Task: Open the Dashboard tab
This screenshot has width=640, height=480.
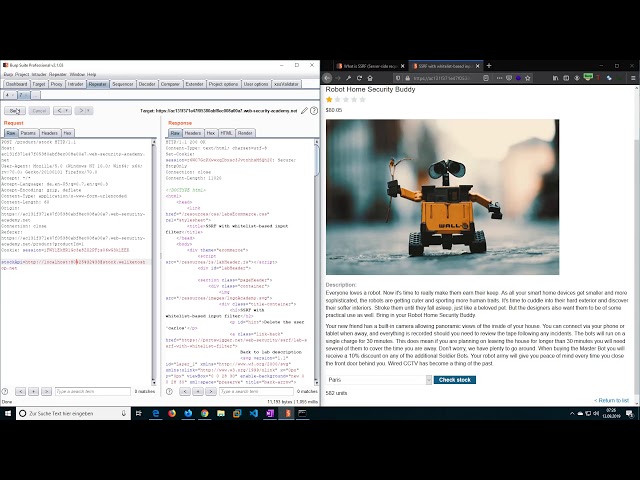Action: tap(16, 84)
